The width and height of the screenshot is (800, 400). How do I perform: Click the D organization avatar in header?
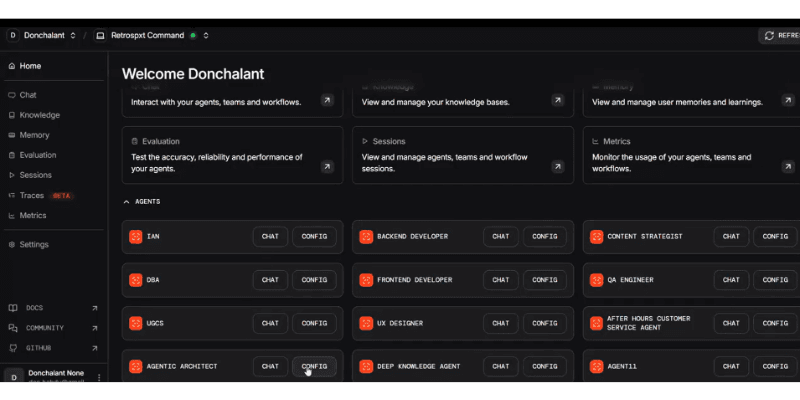13,35
